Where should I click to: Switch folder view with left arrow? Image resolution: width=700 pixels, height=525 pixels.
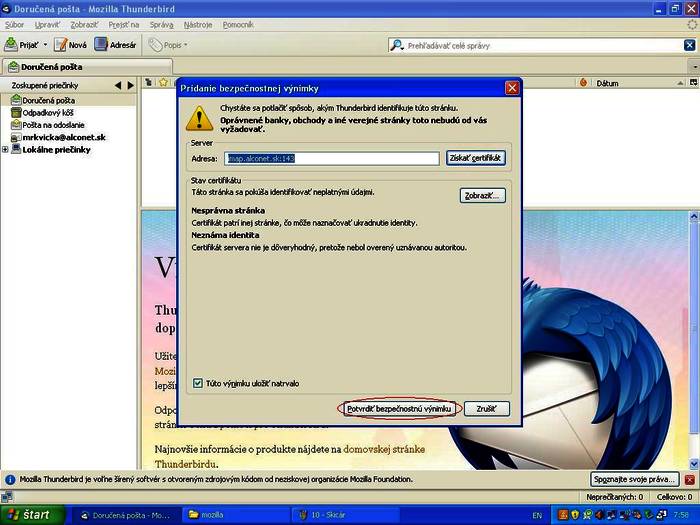coord(118,85)
